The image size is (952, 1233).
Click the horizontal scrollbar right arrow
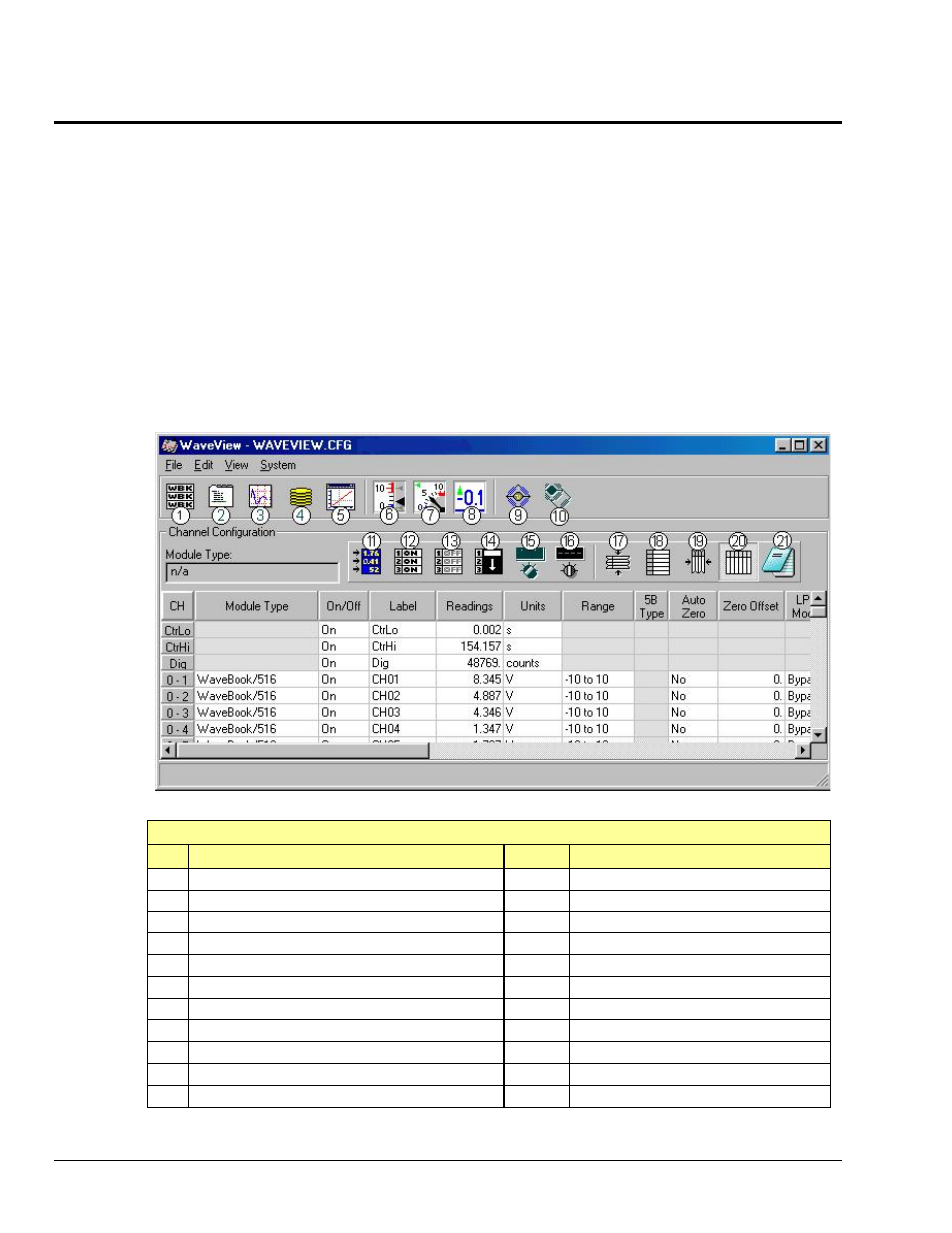point(804,751)
